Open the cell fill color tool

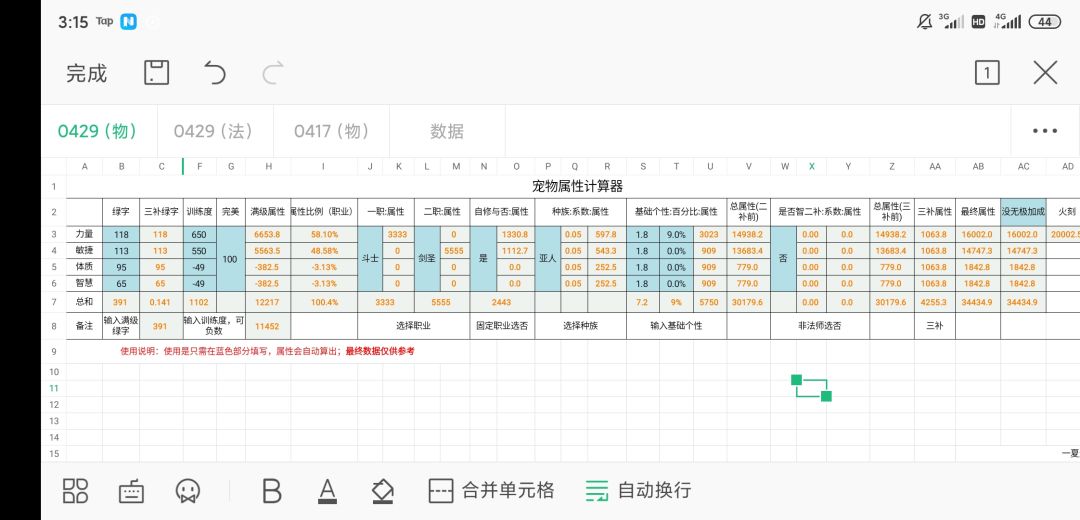(382, 490)
